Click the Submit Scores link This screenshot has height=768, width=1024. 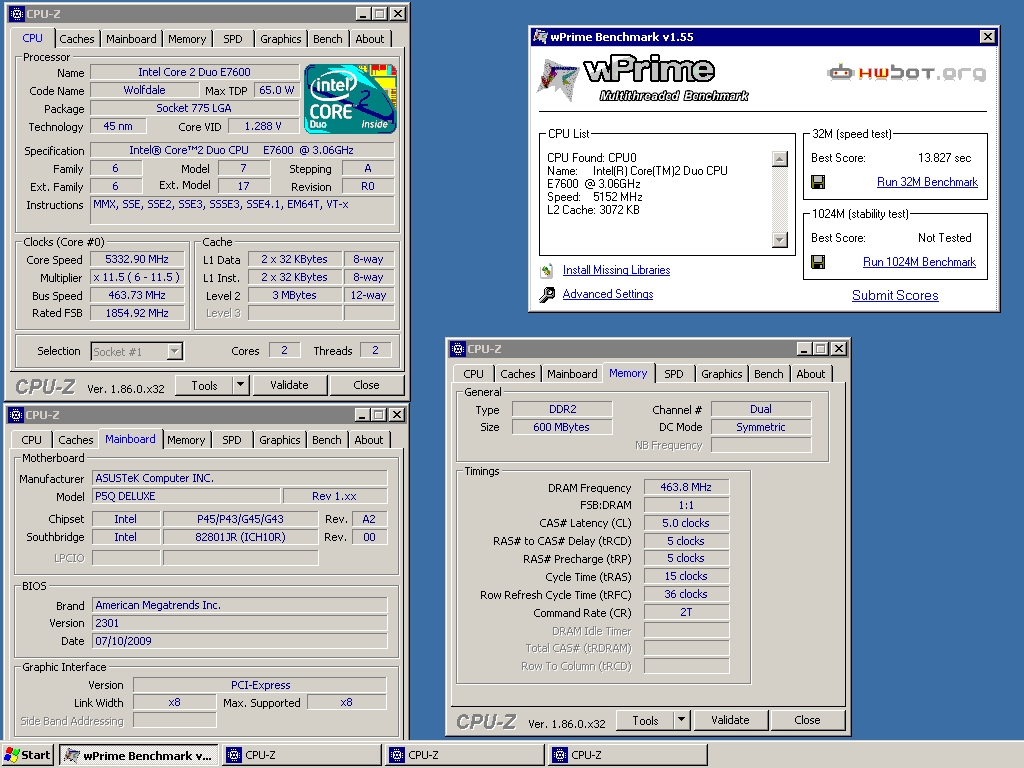tap(895, 295)
